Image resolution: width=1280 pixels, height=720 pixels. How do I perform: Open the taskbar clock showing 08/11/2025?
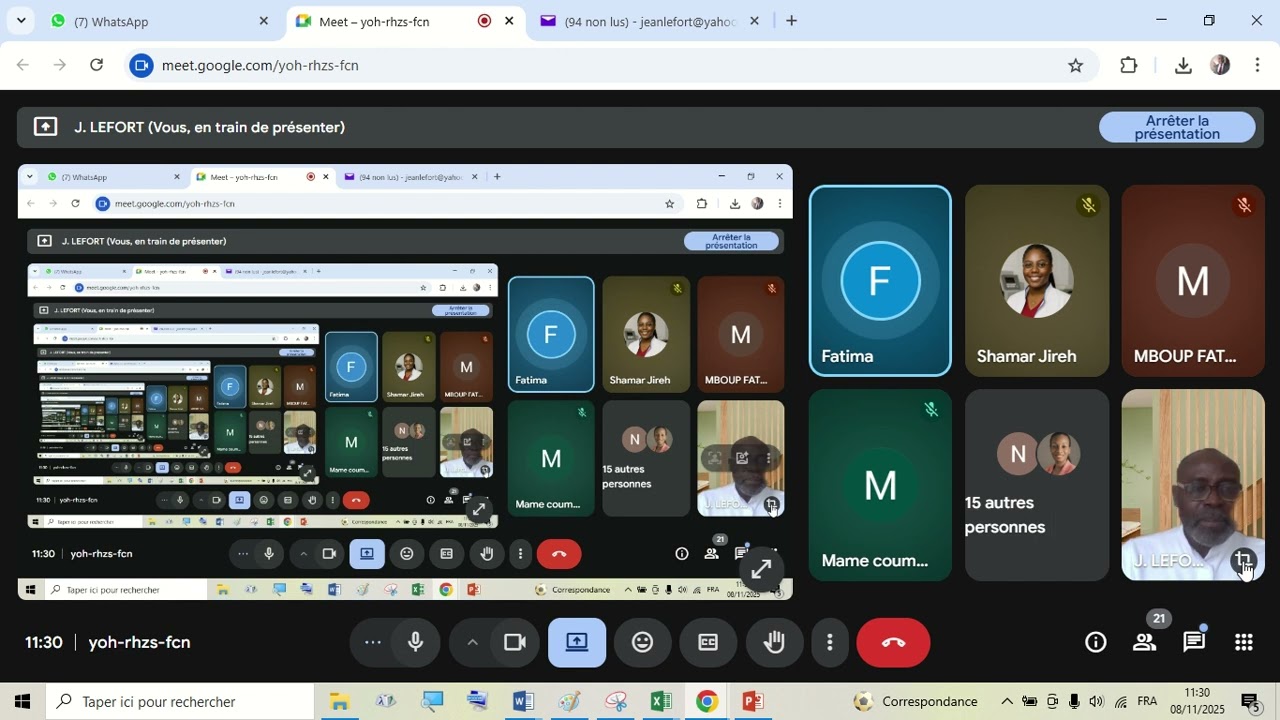[1198, 701]
